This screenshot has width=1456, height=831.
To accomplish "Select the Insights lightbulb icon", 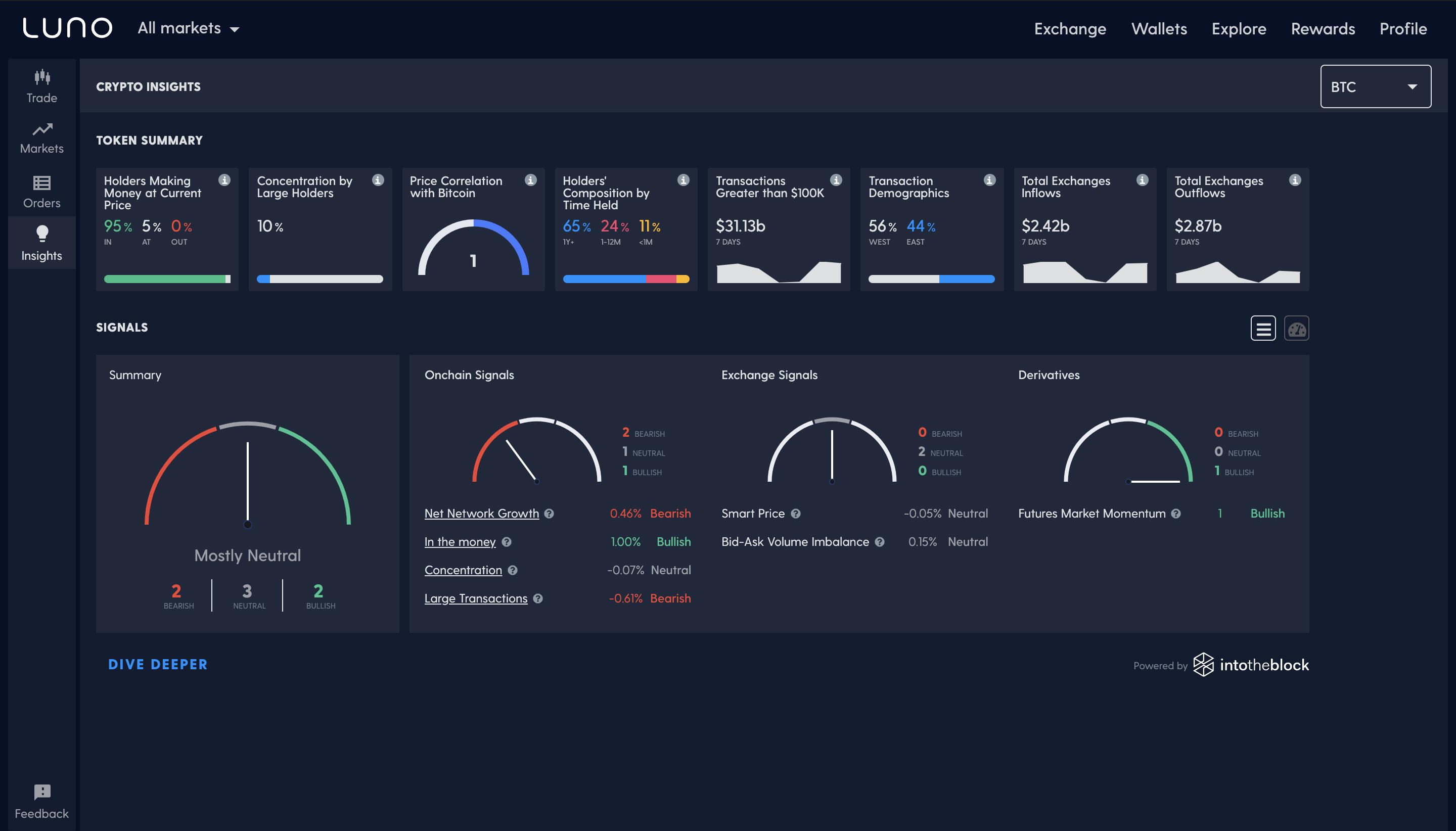I will [41, 234].
